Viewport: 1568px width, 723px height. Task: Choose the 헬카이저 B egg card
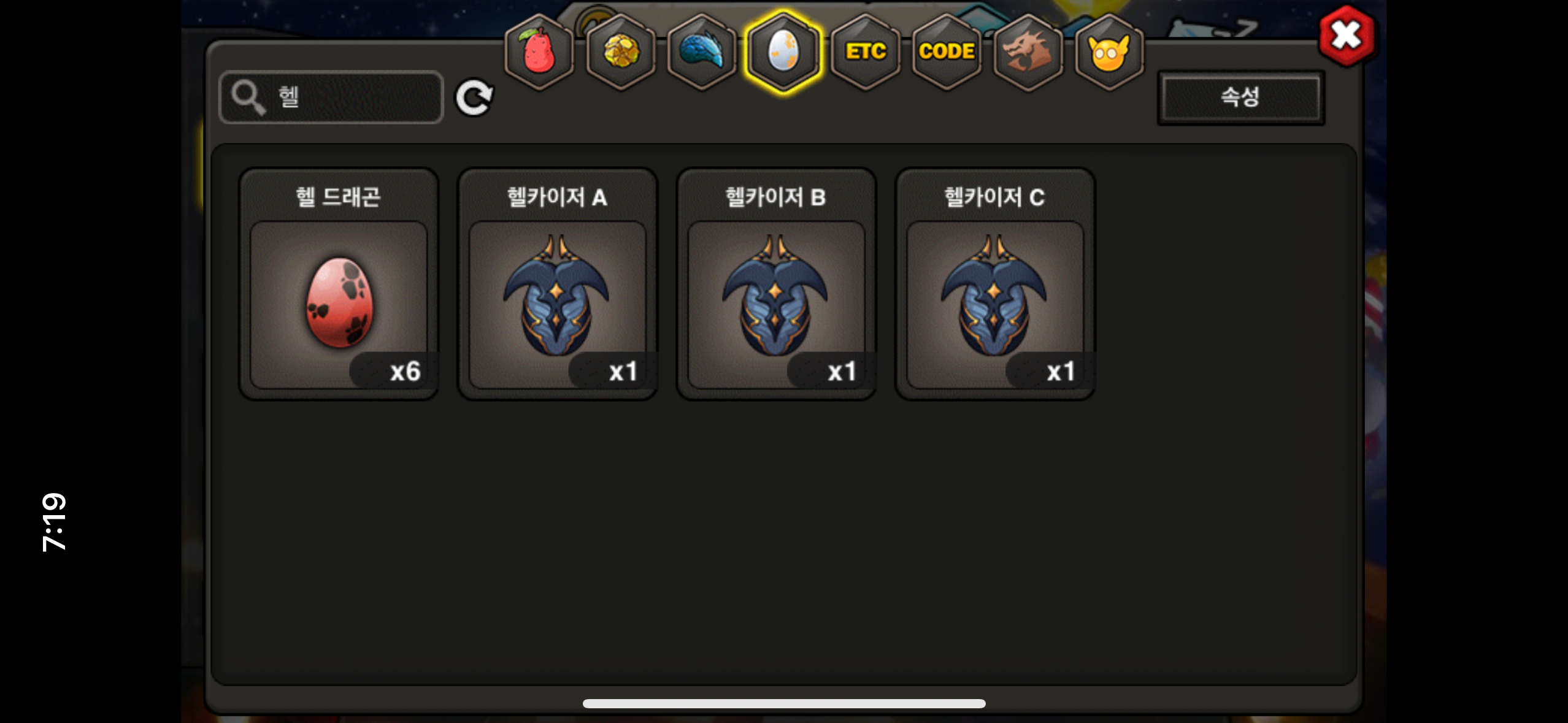776,284
